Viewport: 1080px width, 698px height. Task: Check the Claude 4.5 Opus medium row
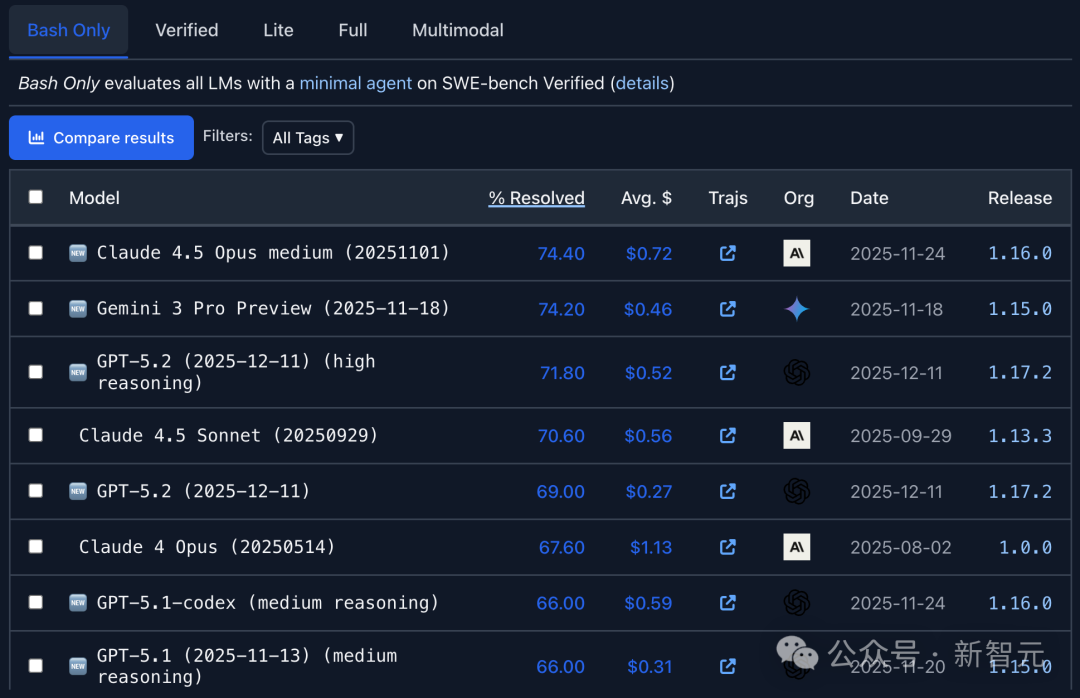pos(36,253)
